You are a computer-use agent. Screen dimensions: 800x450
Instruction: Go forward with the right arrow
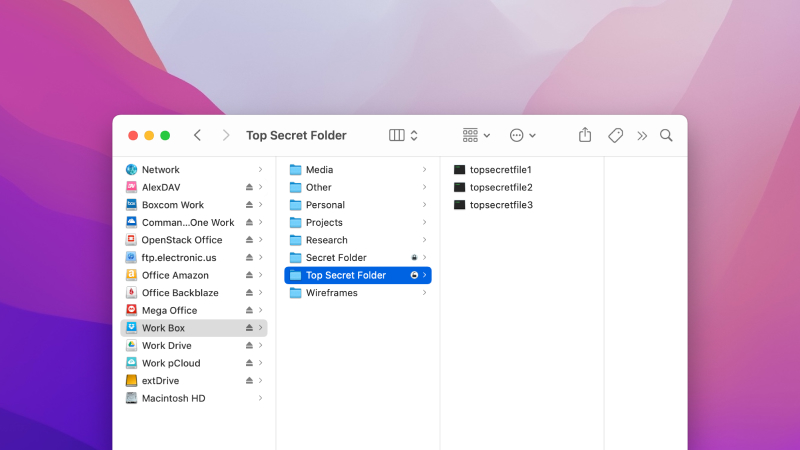pos(226,135)
